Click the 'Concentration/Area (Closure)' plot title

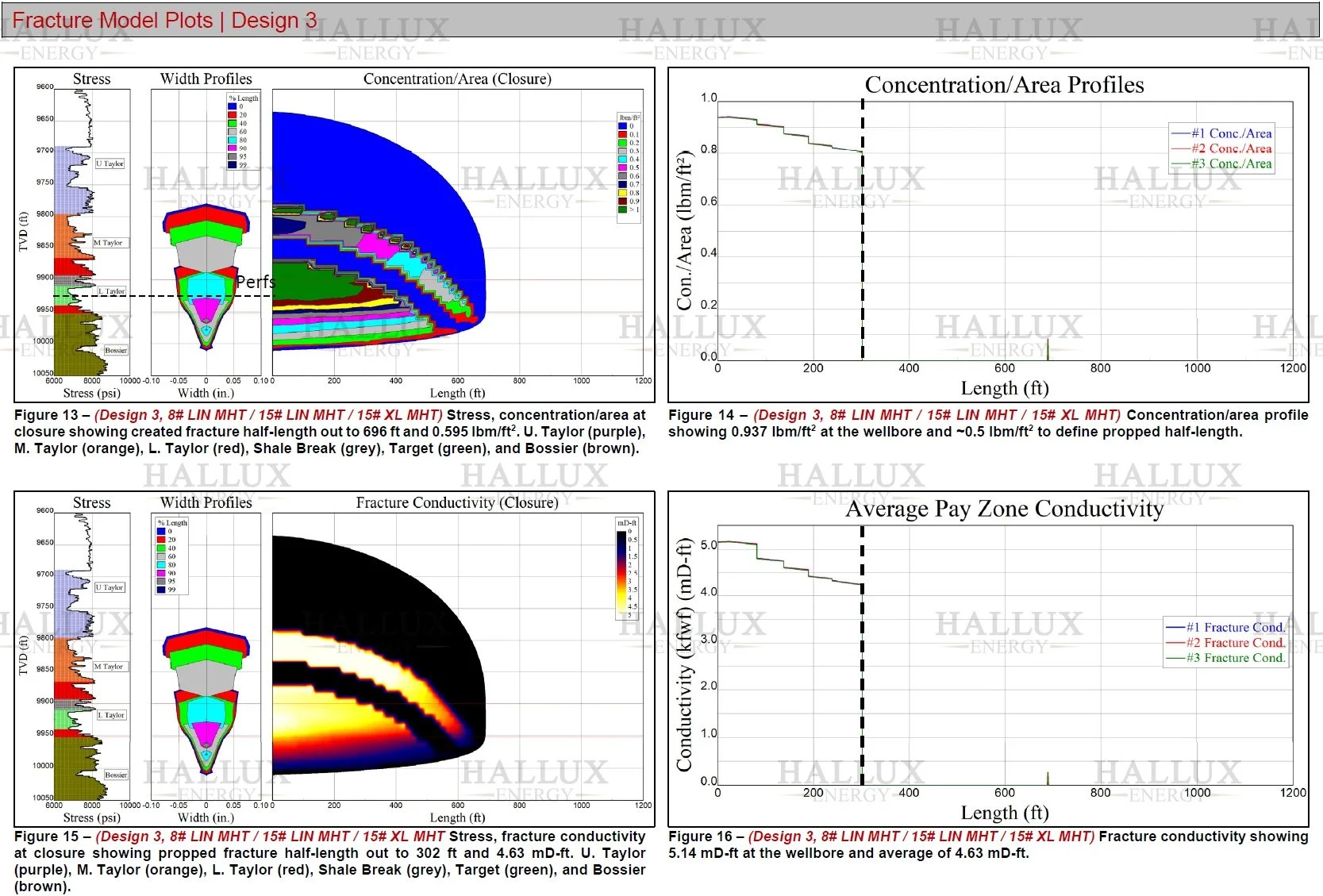(457, 79)
